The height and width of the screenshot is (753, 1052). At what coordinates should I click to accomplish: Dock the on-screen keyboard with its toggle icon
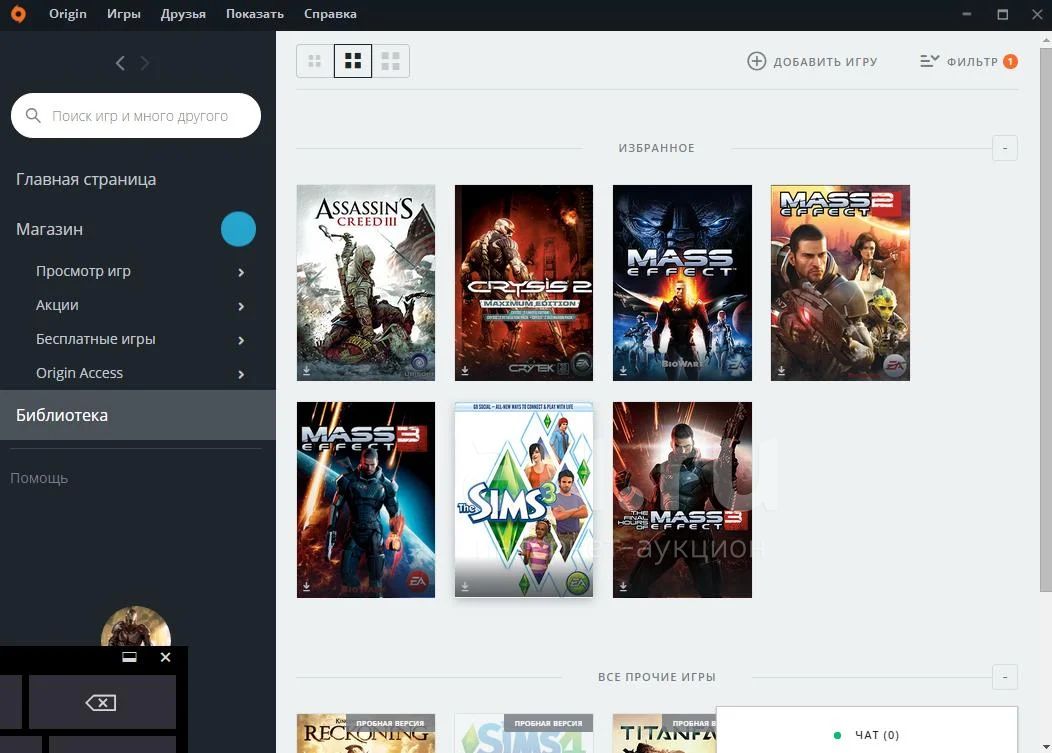(129, 657)
